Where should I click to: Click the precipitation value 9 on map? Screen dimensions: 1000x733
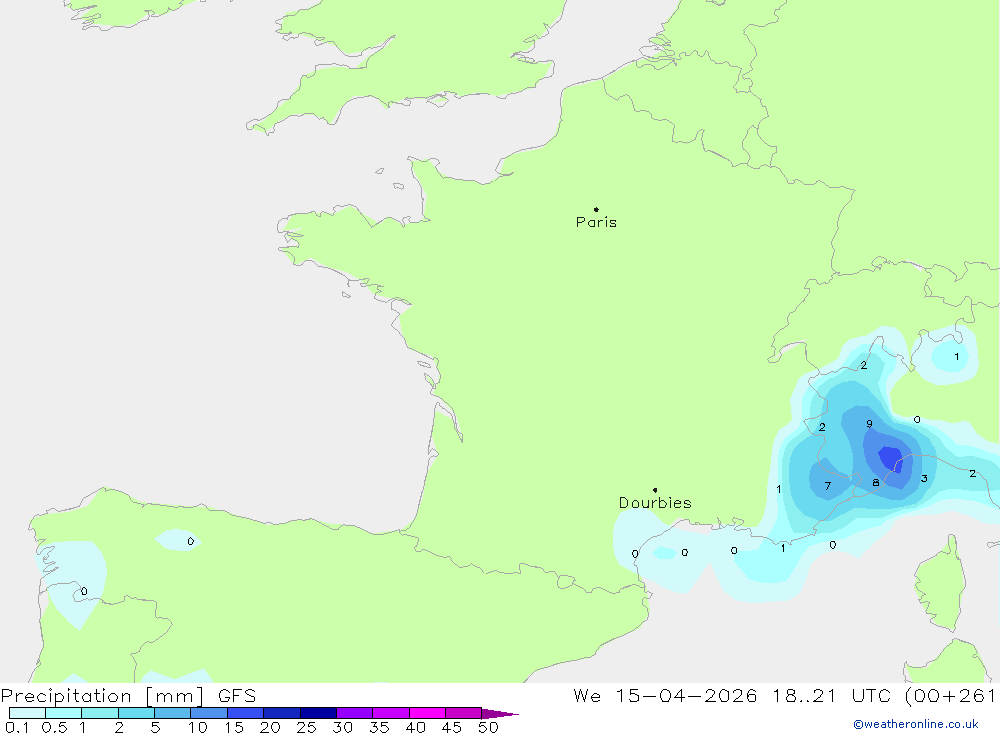point(869,424)
